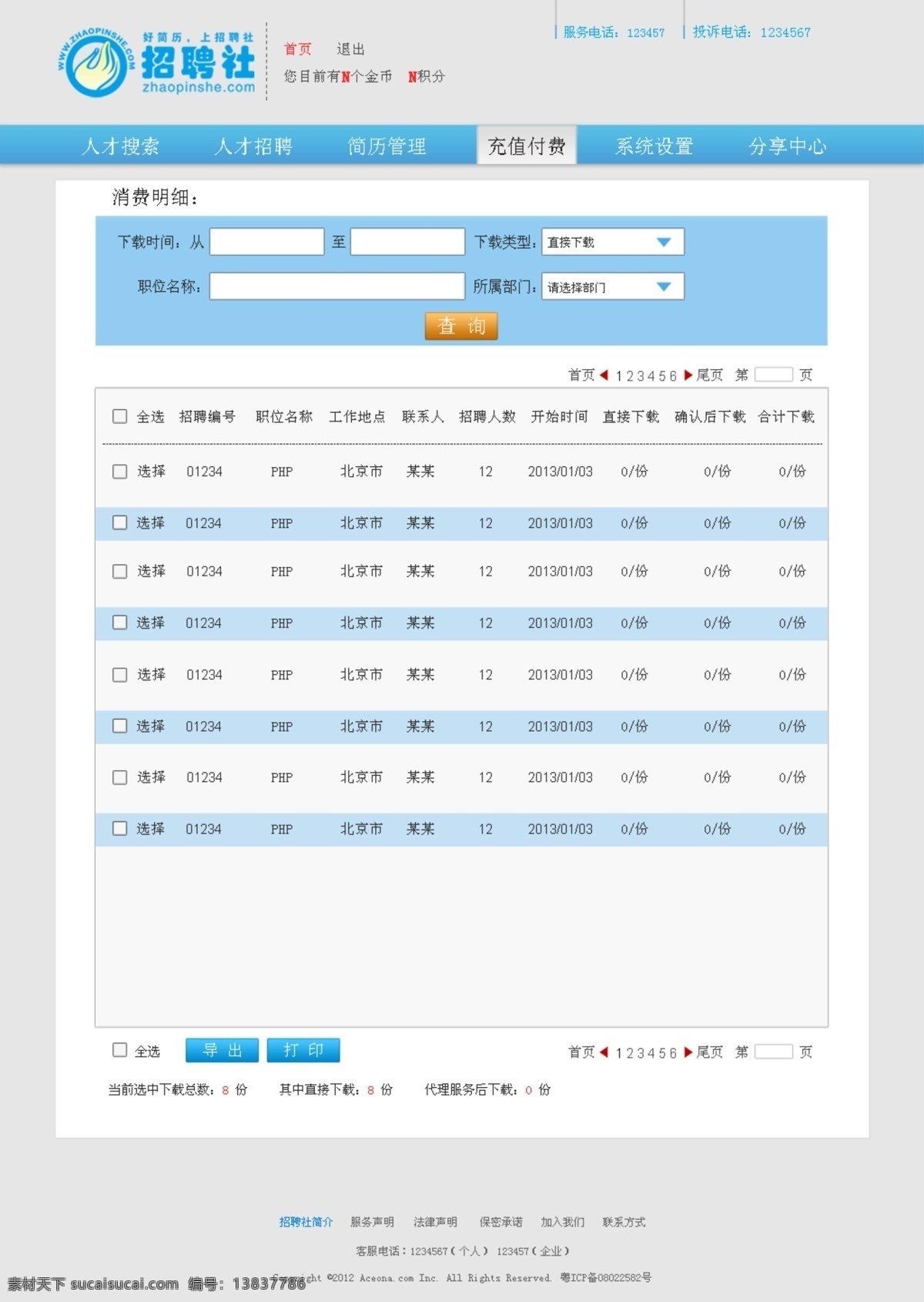Click the 加入我们 footer link

pos(562,1222)
